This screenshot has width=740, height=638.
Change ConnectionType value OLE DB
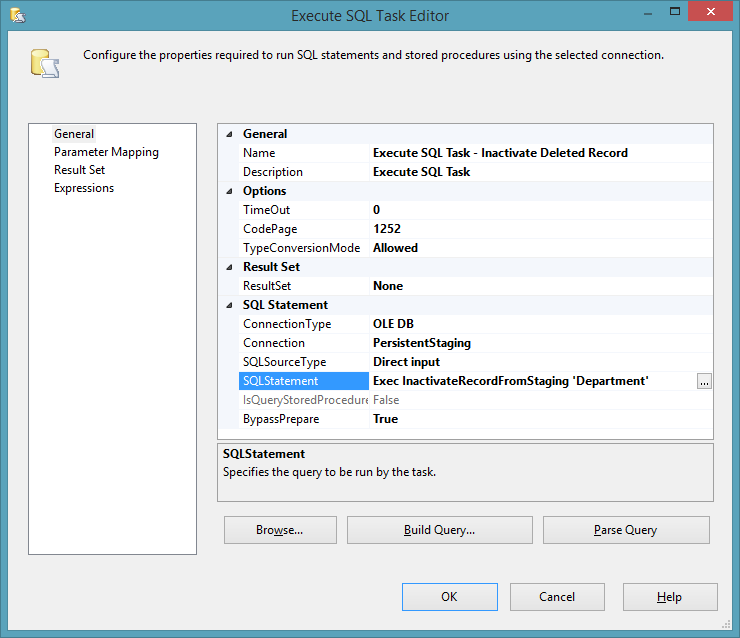point(541,324)
